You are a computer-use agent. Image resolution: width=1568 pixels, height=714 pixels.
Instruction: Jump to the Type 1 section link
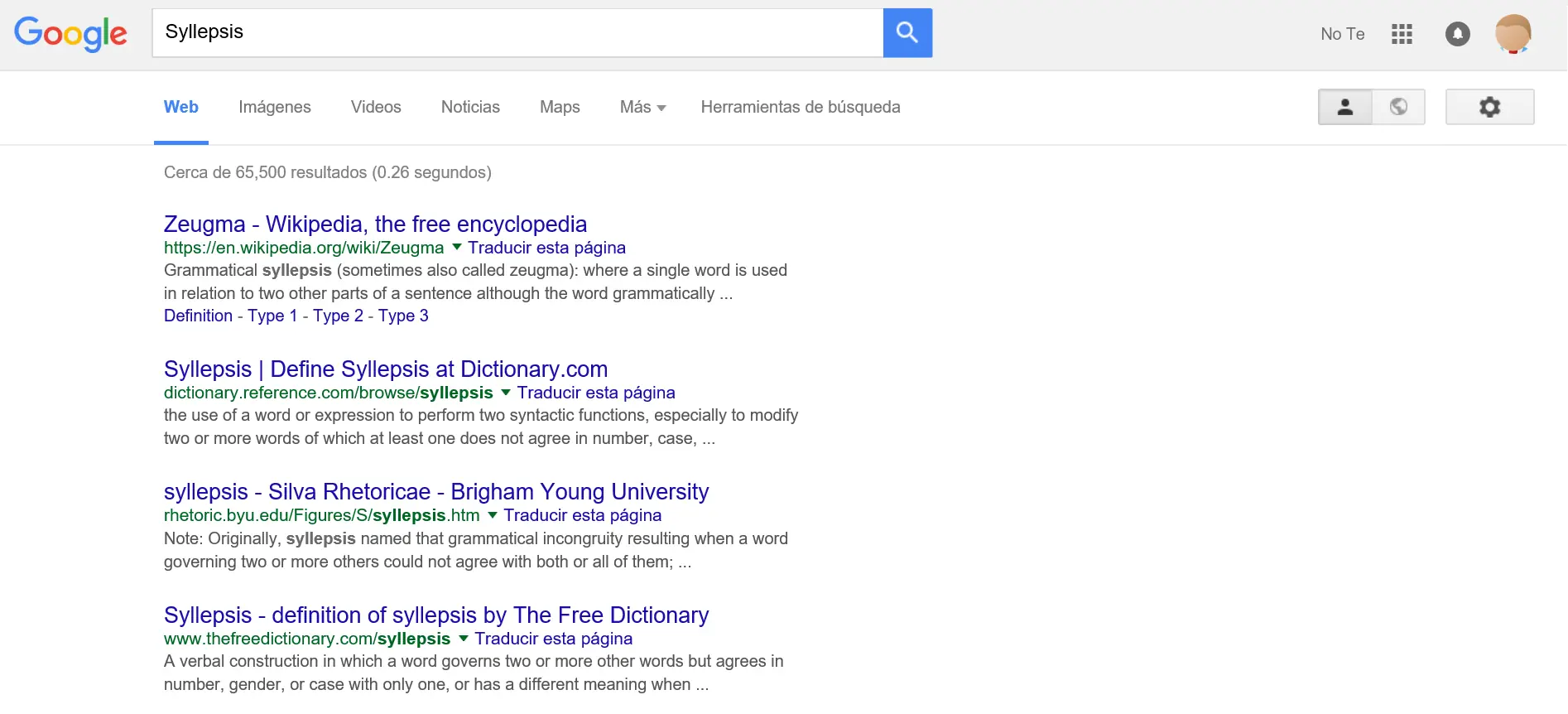[x=272, y=316]
